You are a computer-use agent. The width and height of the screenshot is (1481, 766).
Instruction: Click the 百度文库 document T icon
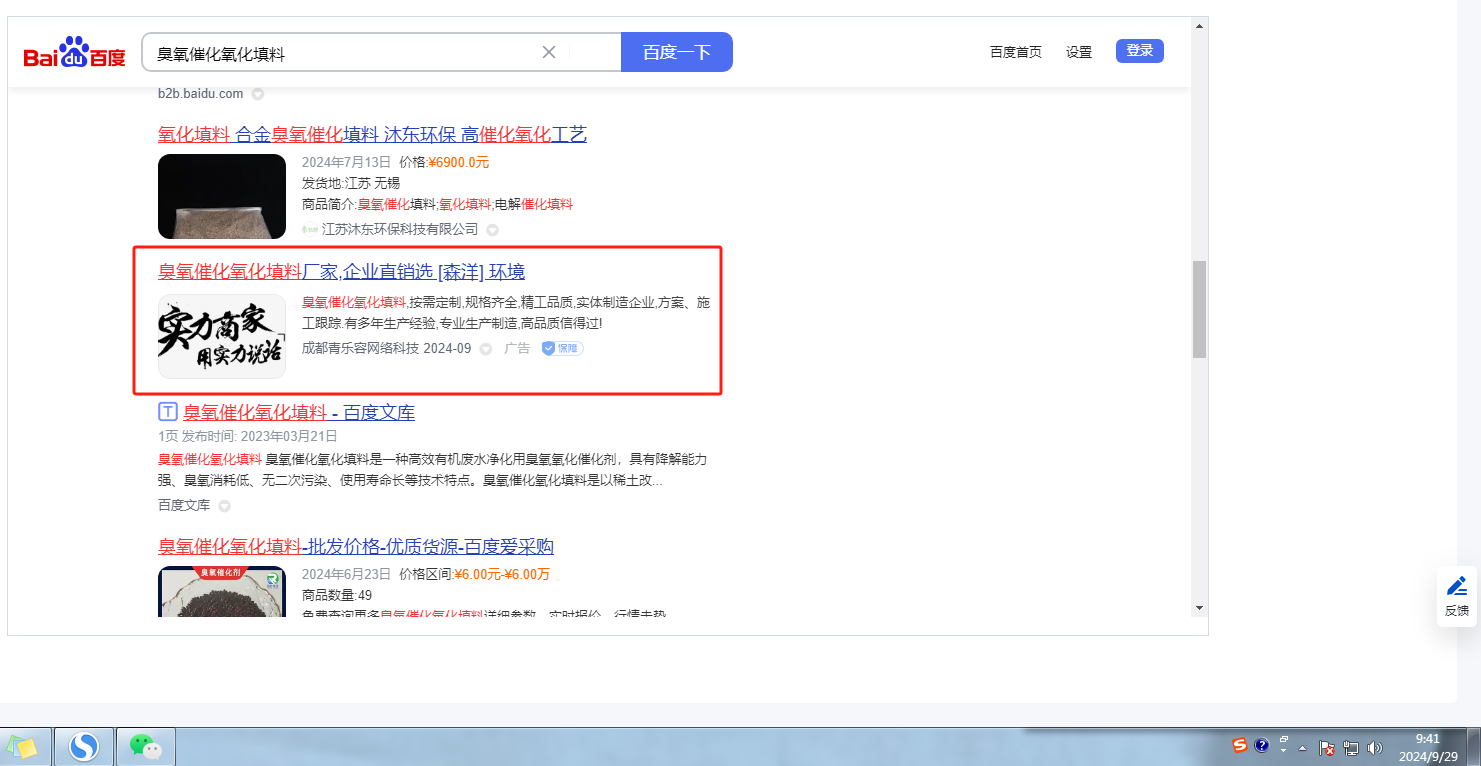[x=168, y=412]
